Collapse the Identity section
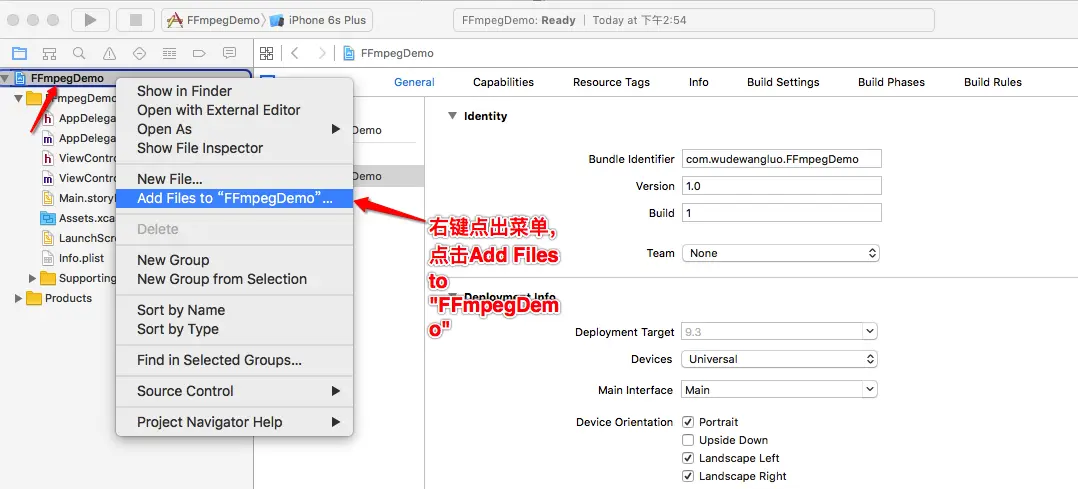This screenshot has height=489, width=1078. 452,116
